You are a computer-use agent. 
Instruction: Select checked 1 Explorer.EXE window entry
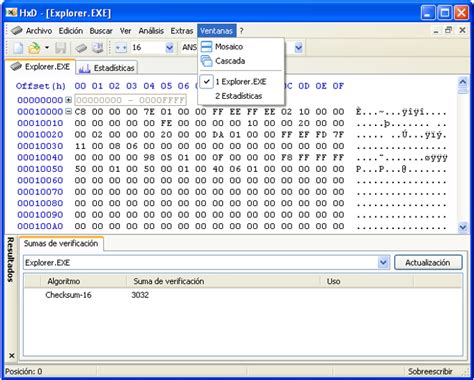[x=241, y=82]
